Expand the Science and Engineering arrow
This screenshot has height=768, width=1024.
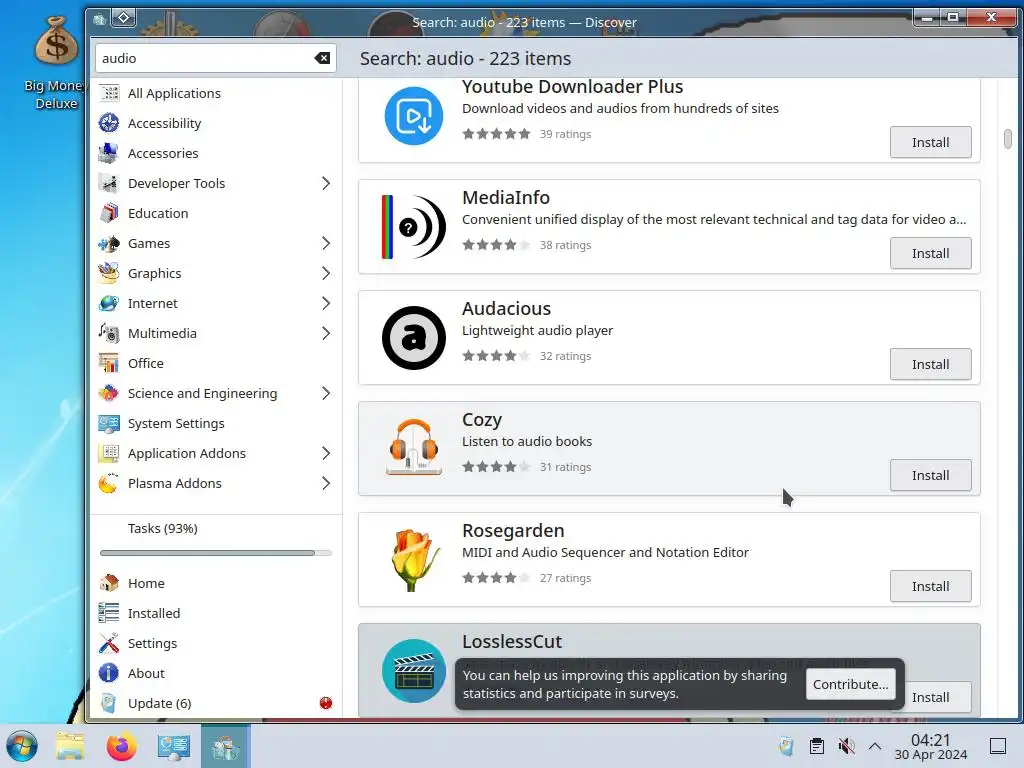326,394
